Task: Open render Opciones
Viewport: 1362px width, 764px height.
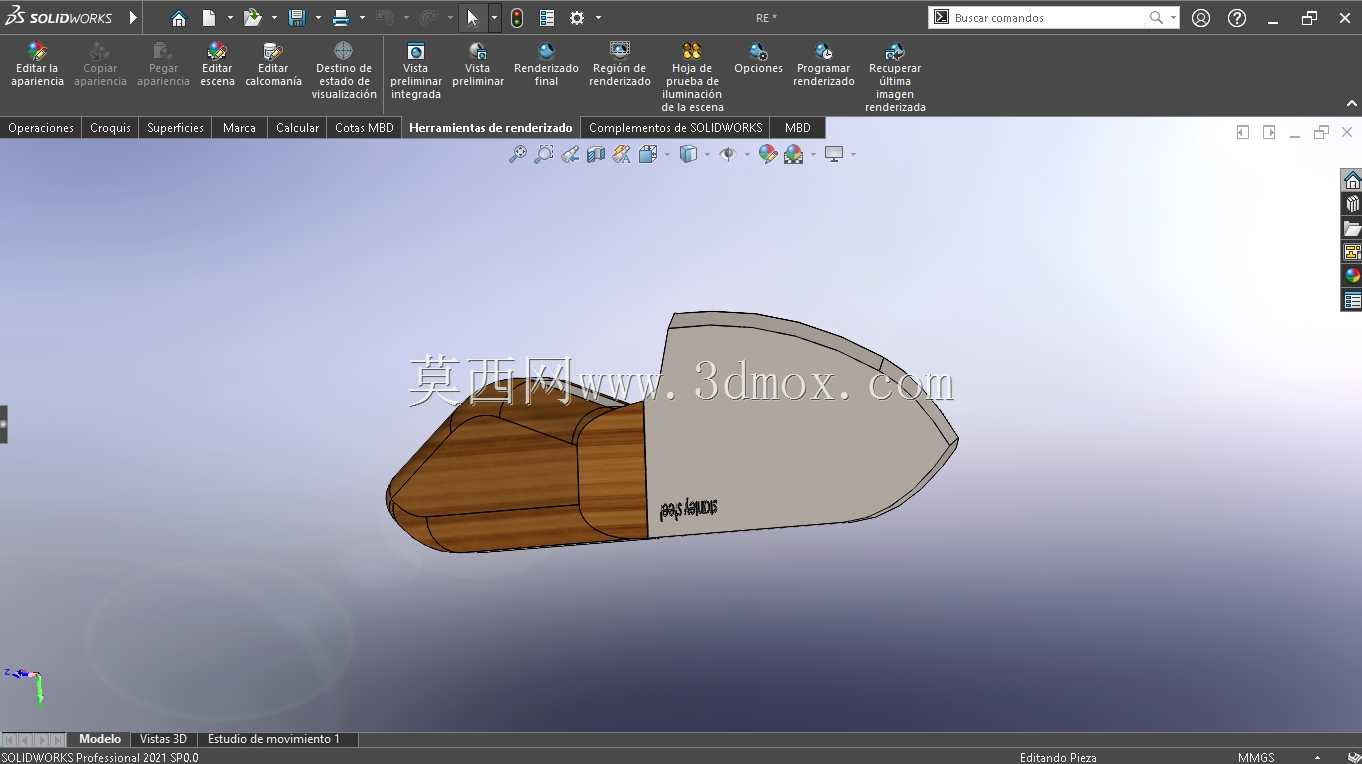Action: [x=758, y=59]
